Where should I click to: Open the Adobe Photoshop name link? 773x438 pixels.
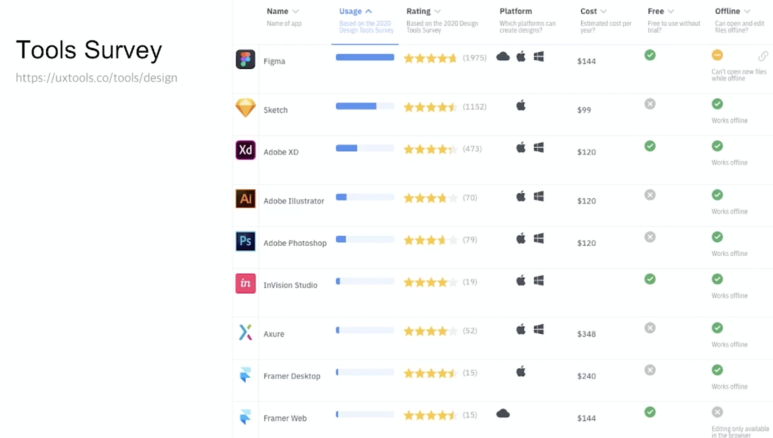(295, 243)
